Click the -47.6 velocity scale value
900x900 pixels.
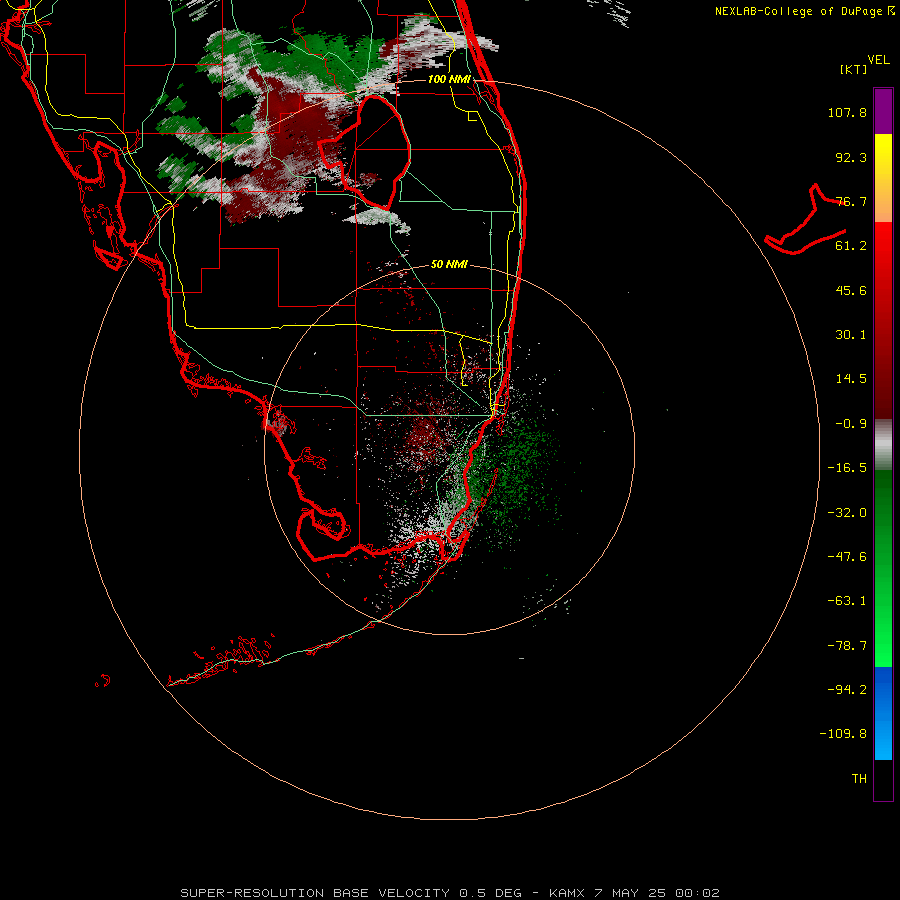[x=847, y=557]
